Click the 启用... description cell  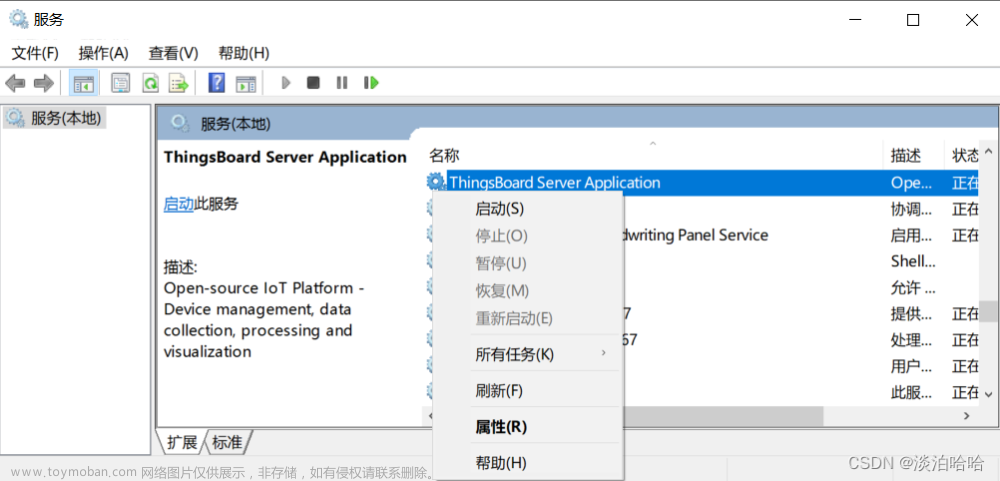tap(911, 235)
